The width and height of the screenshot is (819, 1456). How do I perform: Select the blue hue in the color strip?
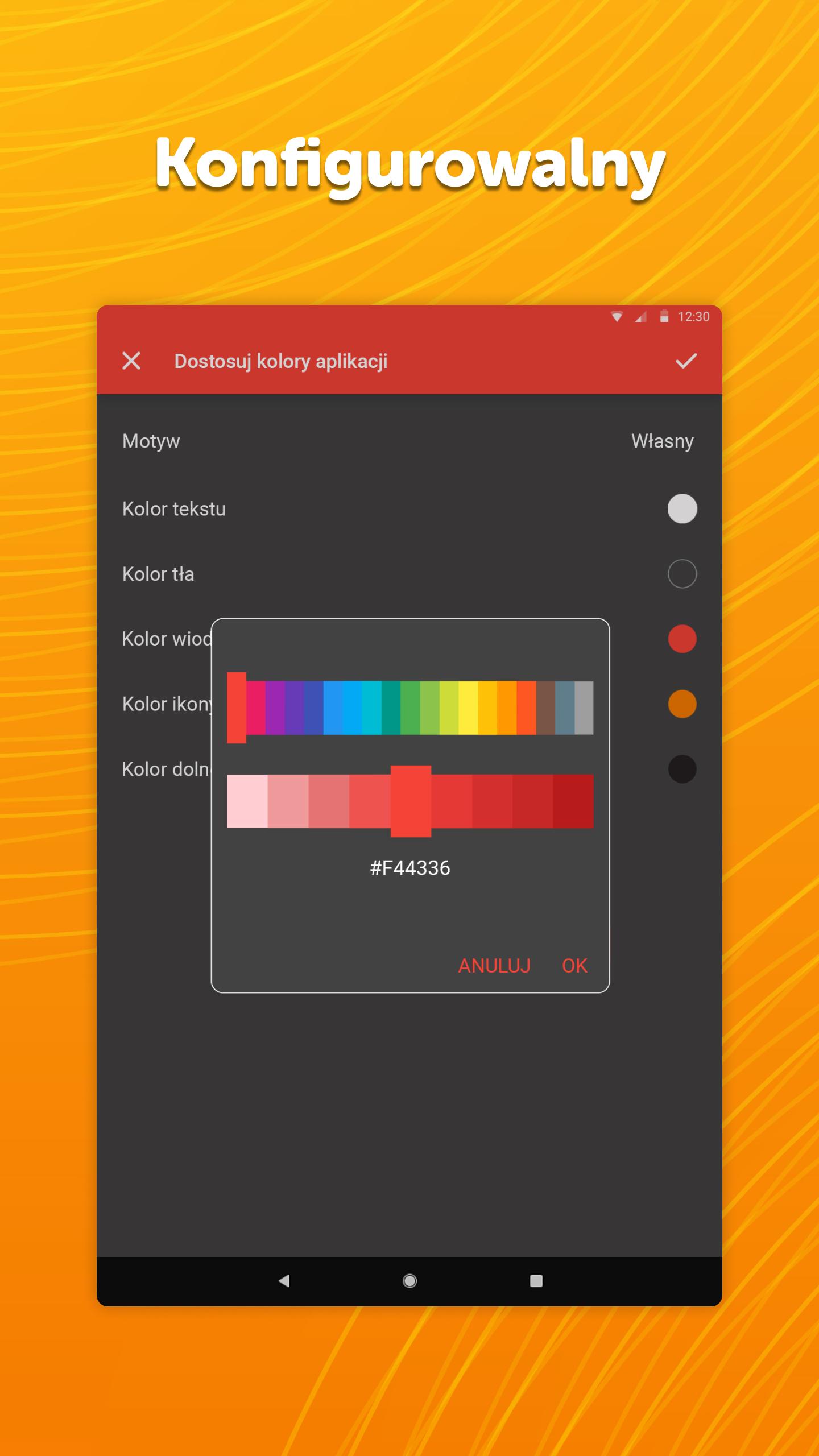pyautogui.click(x=333, y=708)
